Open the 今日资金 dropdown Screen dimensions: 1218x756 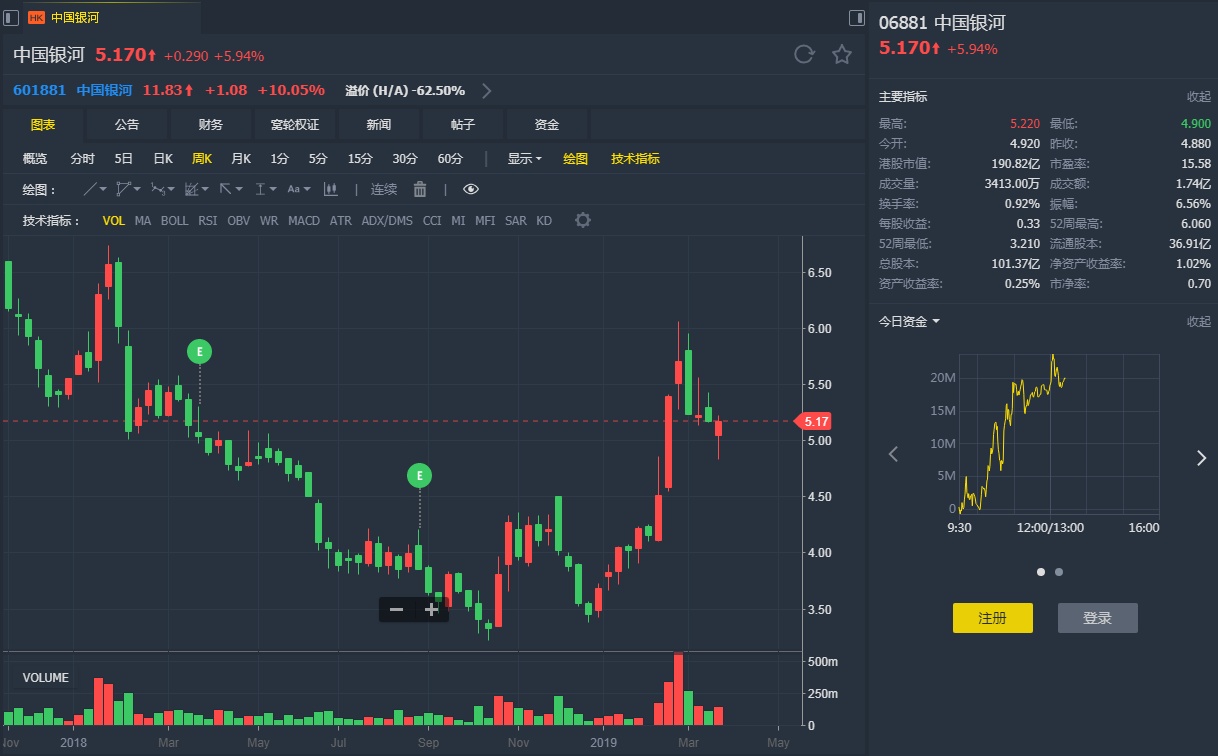909,322
